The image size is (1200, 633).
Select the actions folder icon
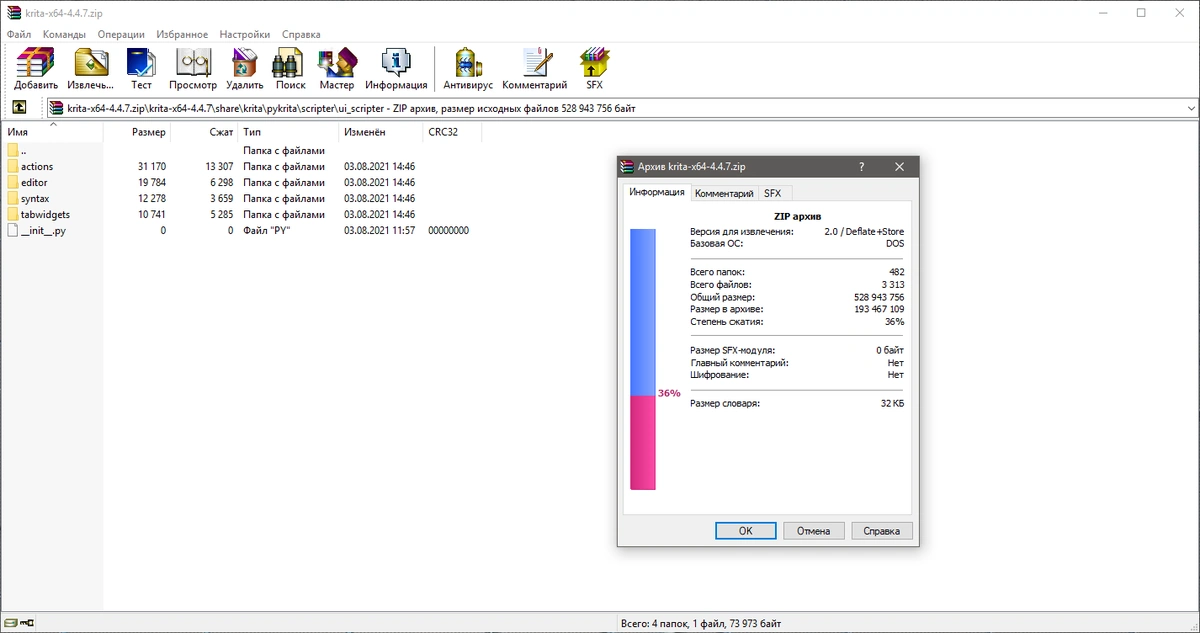coord(12,166)
